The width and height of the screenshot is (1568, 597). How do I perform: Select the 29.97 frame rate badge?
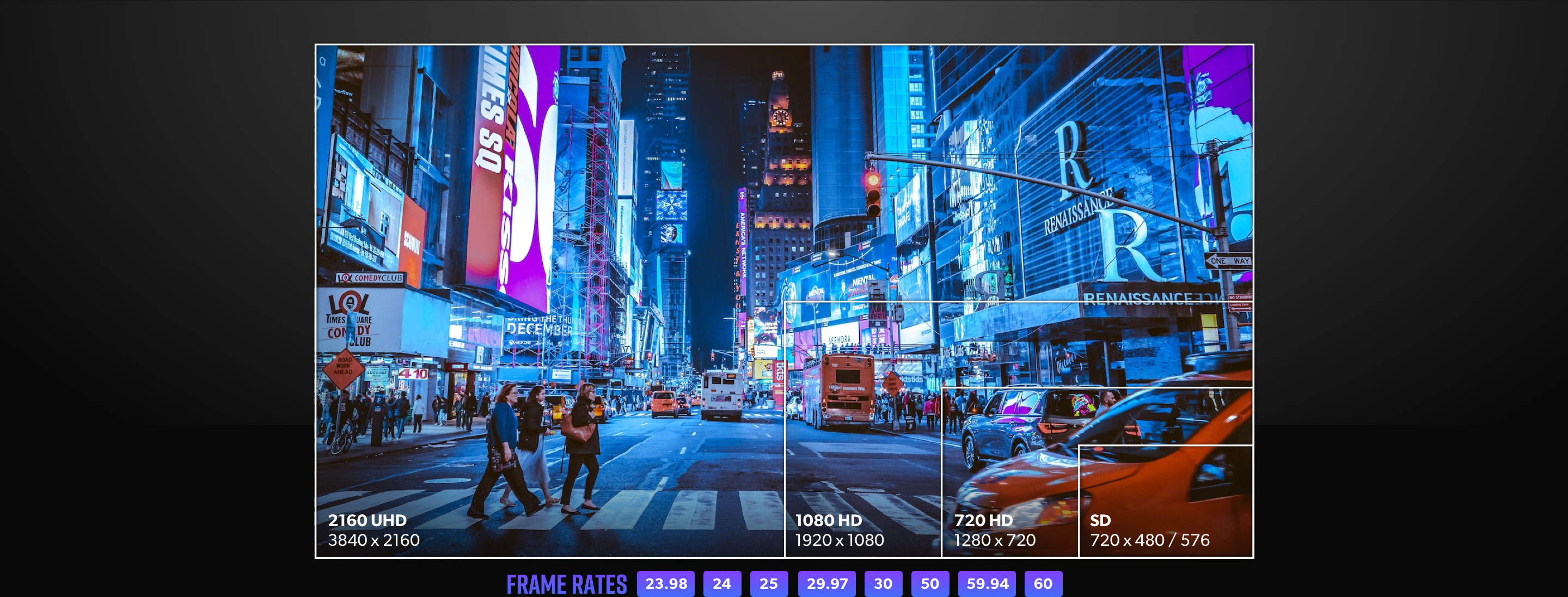pos(826,583)
